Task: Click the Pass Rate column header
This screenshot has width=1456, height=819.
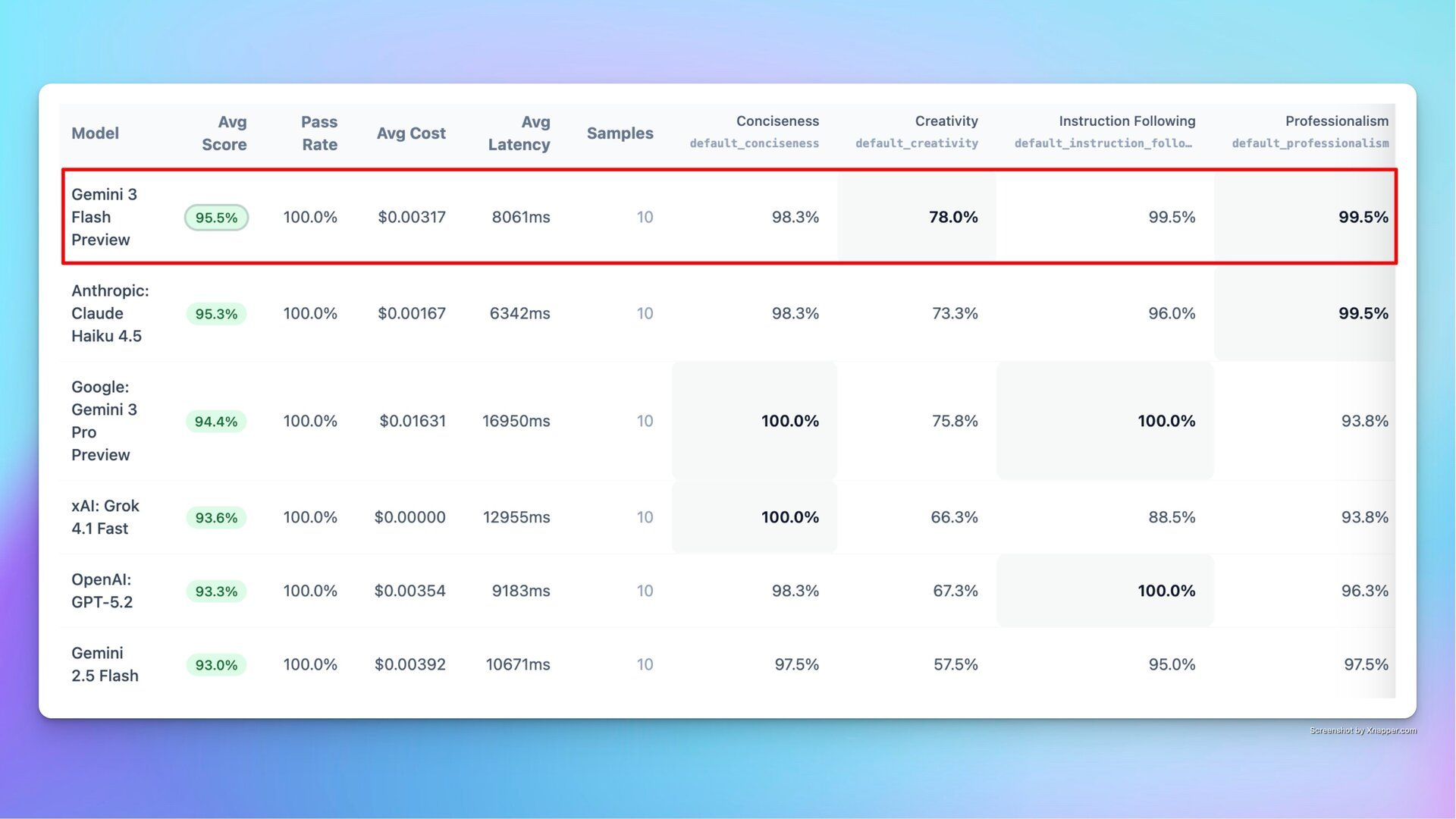Action: point(319,133)
